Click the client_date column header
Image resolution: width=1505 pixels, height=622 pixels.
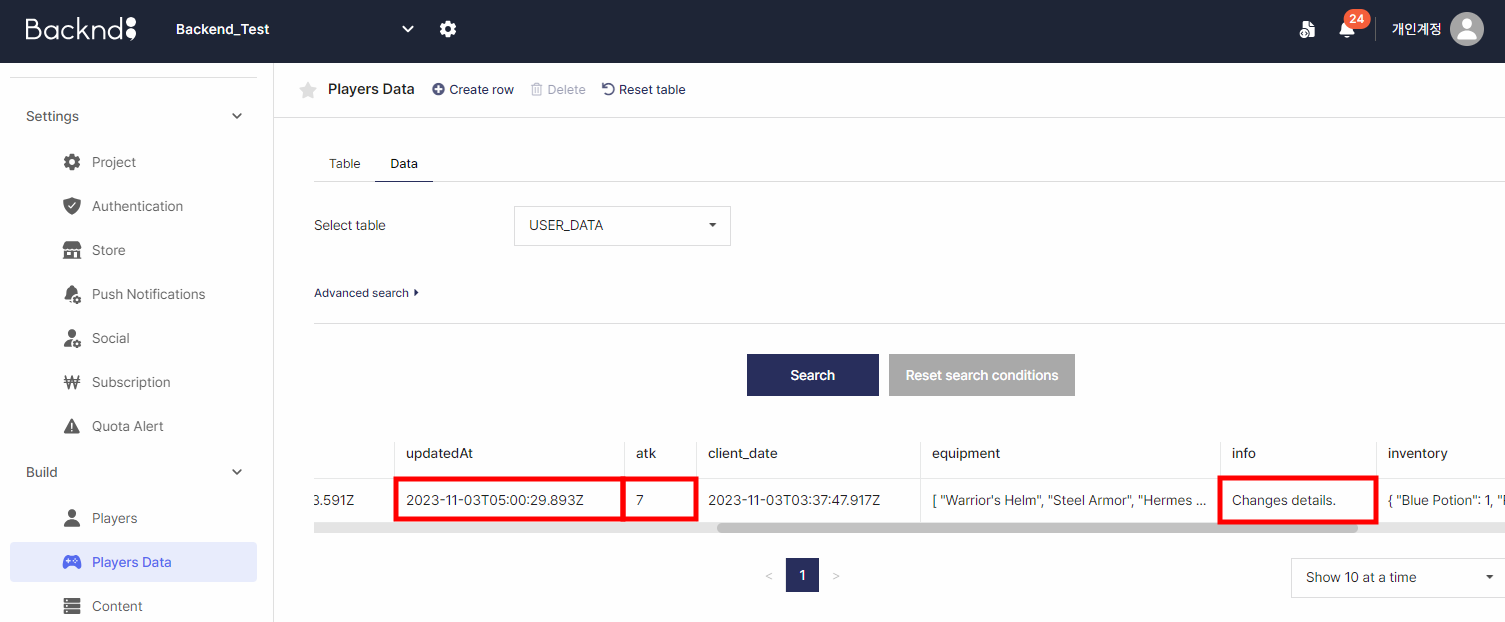click(808, 454)
